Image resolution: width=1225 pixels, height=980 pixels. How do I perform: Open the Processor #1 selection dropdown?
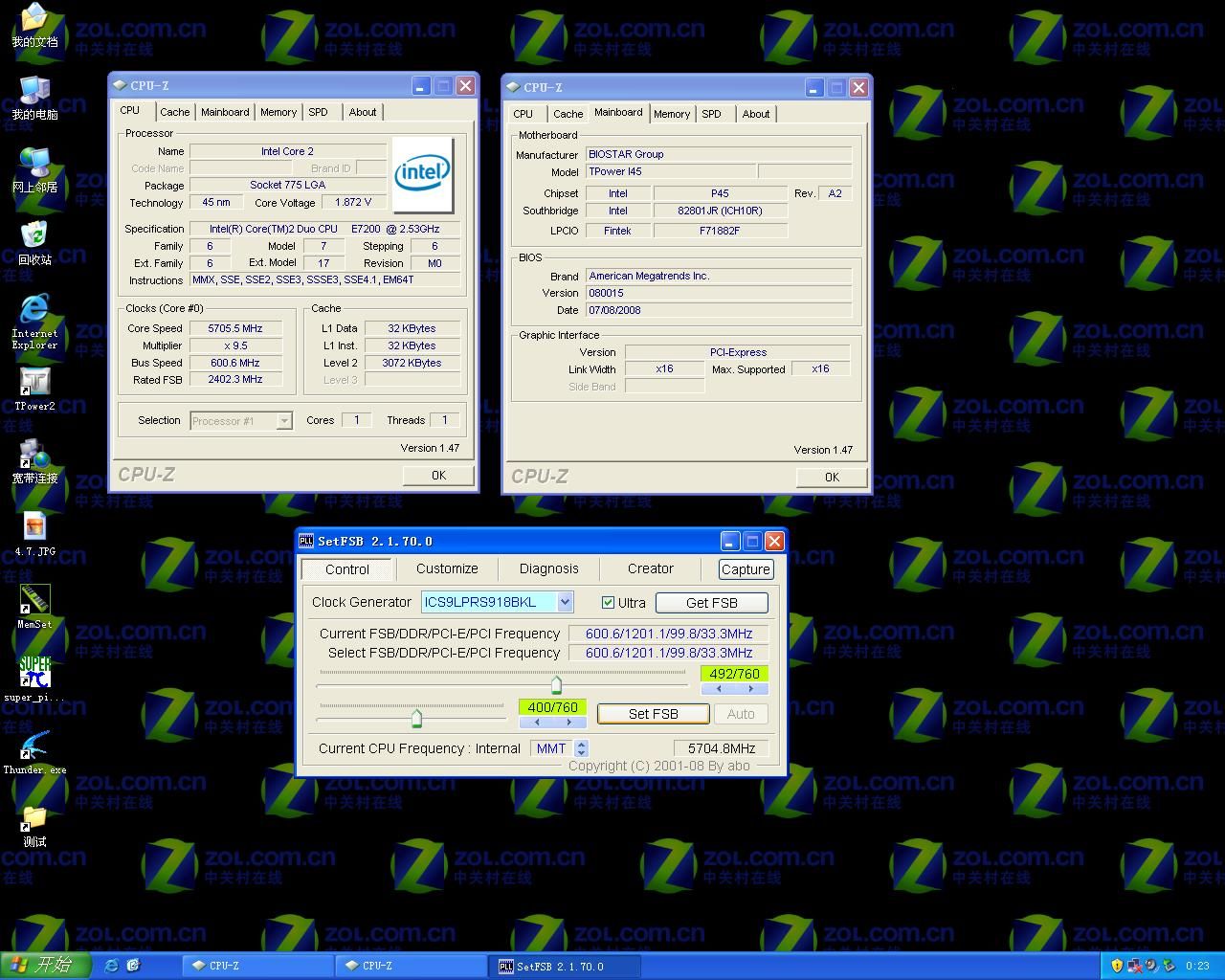(283, 421)
